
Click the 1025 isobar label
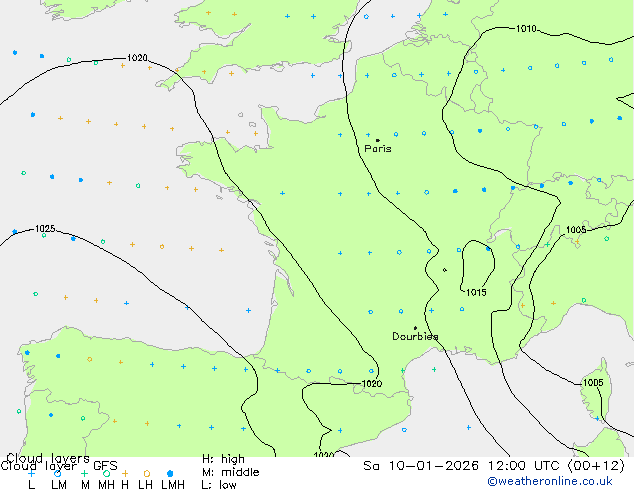(x=45, y=229)
